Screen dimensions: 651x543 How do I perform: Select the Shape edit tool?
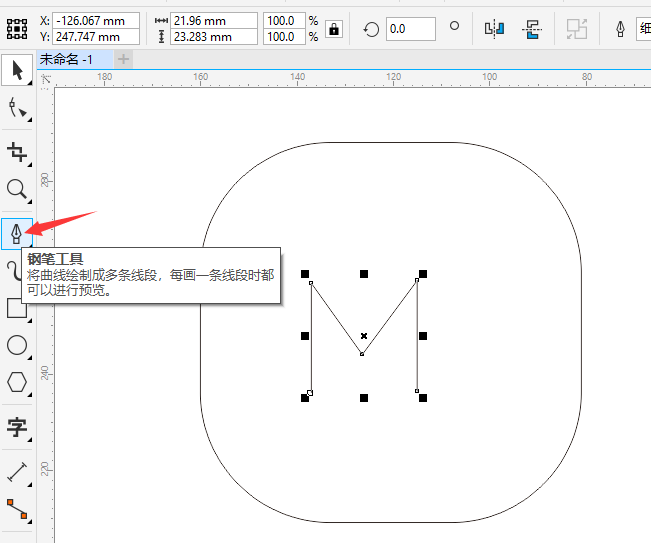coord(17,108)
